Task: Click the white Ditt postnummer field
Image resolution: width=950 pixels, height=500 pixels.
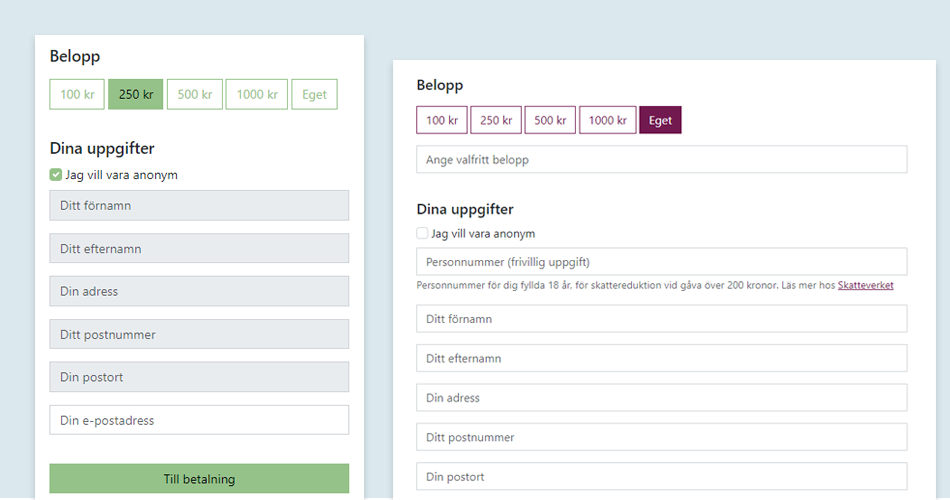Action: (661, 437)
